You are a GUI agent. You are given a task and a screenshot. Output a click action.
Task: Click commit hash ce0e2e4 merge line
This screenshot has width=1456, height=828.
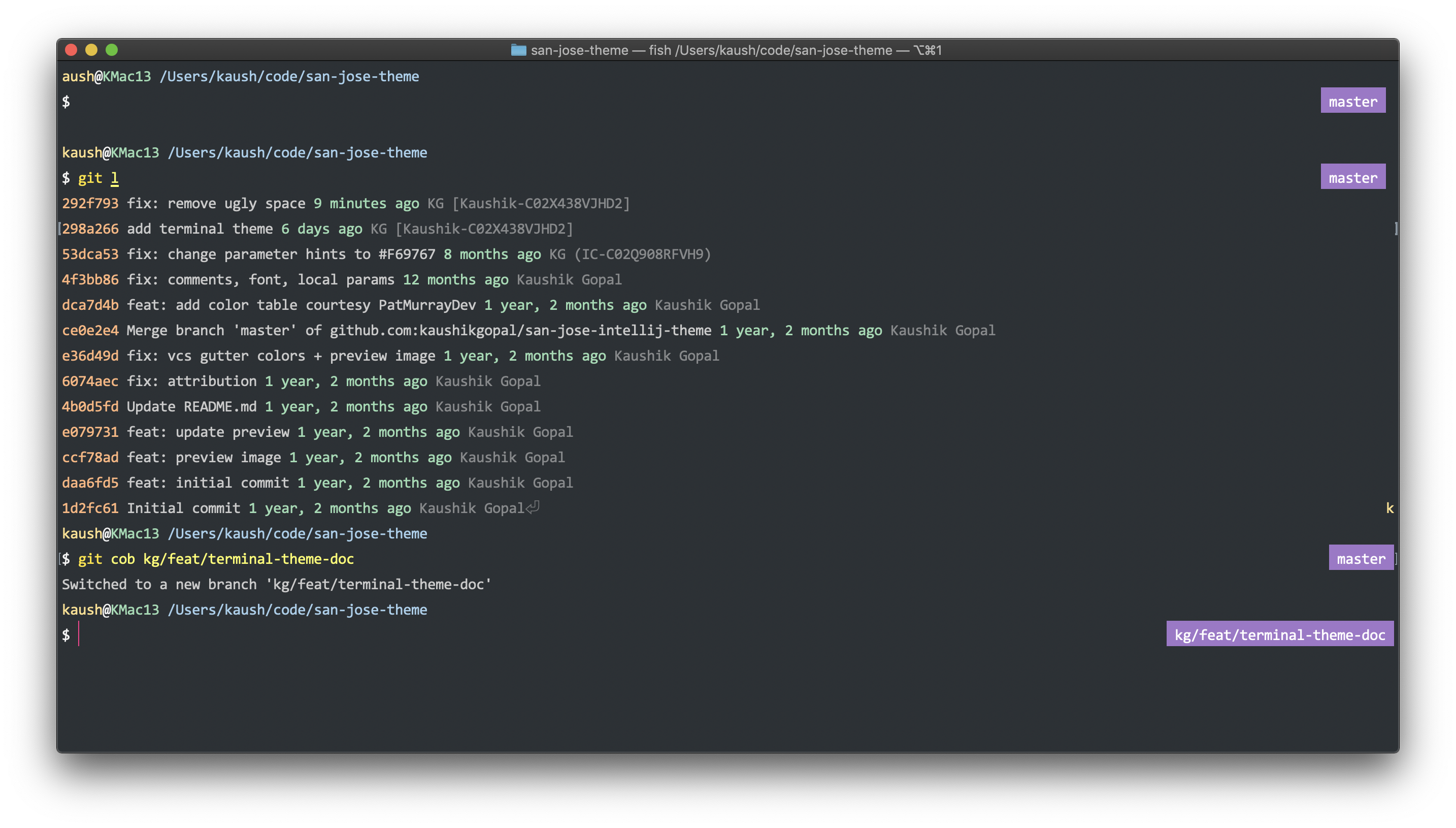[90, 330]
